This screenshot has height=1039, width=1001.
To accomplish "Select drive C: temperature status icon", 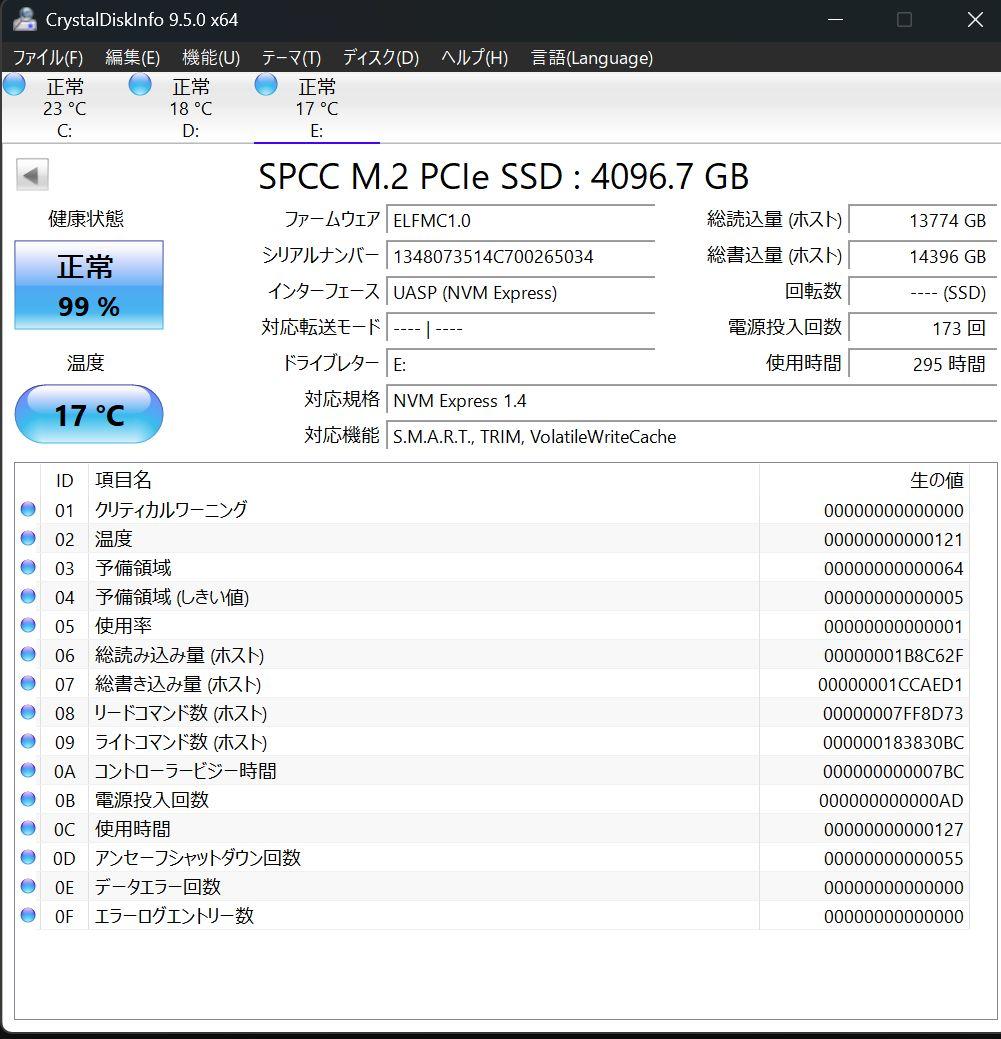I will (x=14, y=86).
